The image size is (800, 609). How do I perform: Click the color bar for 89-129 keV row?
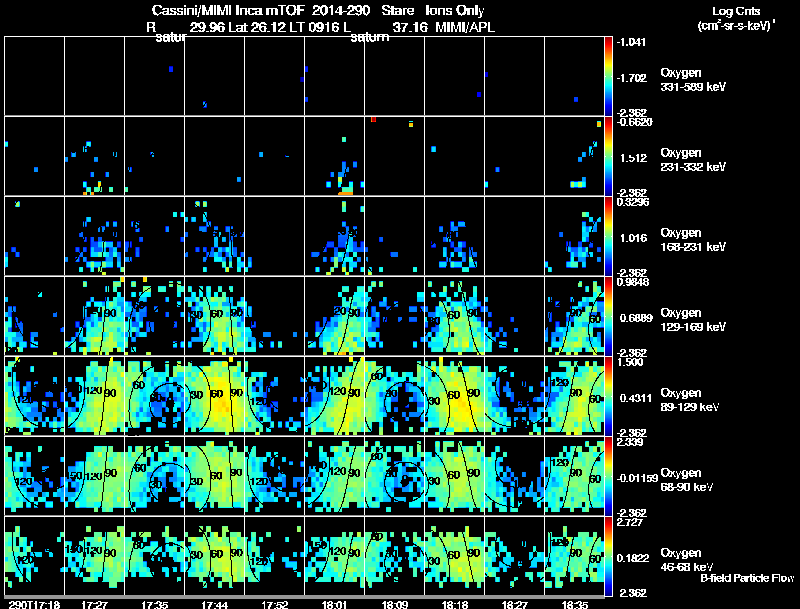coord(608,396)
